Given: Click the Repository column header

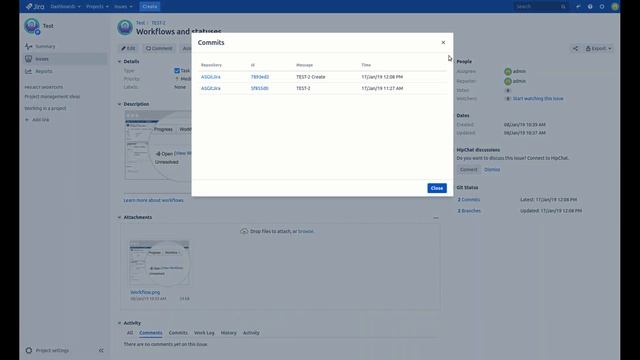Looking at the screenshot, I should coord(211,65).
